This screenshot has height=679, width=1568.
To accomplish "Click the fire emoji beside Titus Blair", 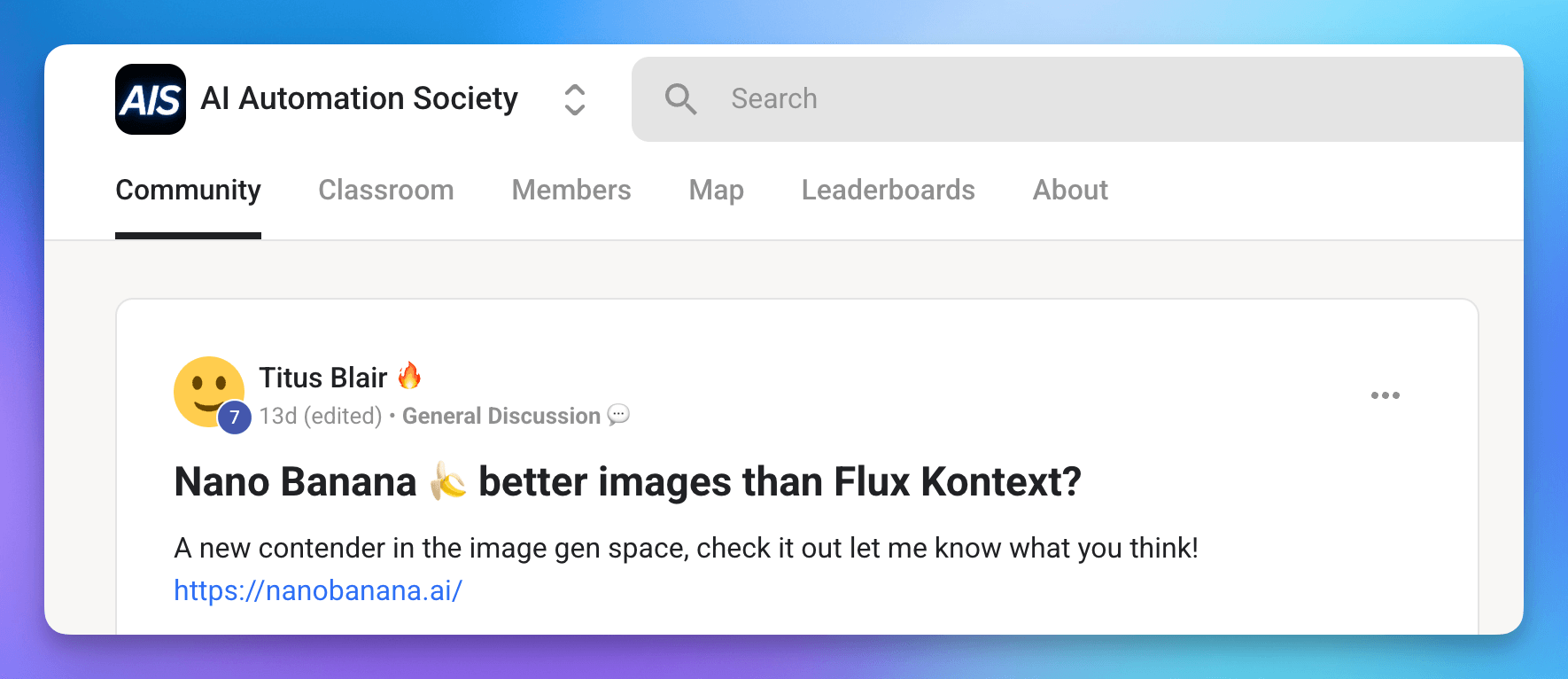I will point(409,376).
